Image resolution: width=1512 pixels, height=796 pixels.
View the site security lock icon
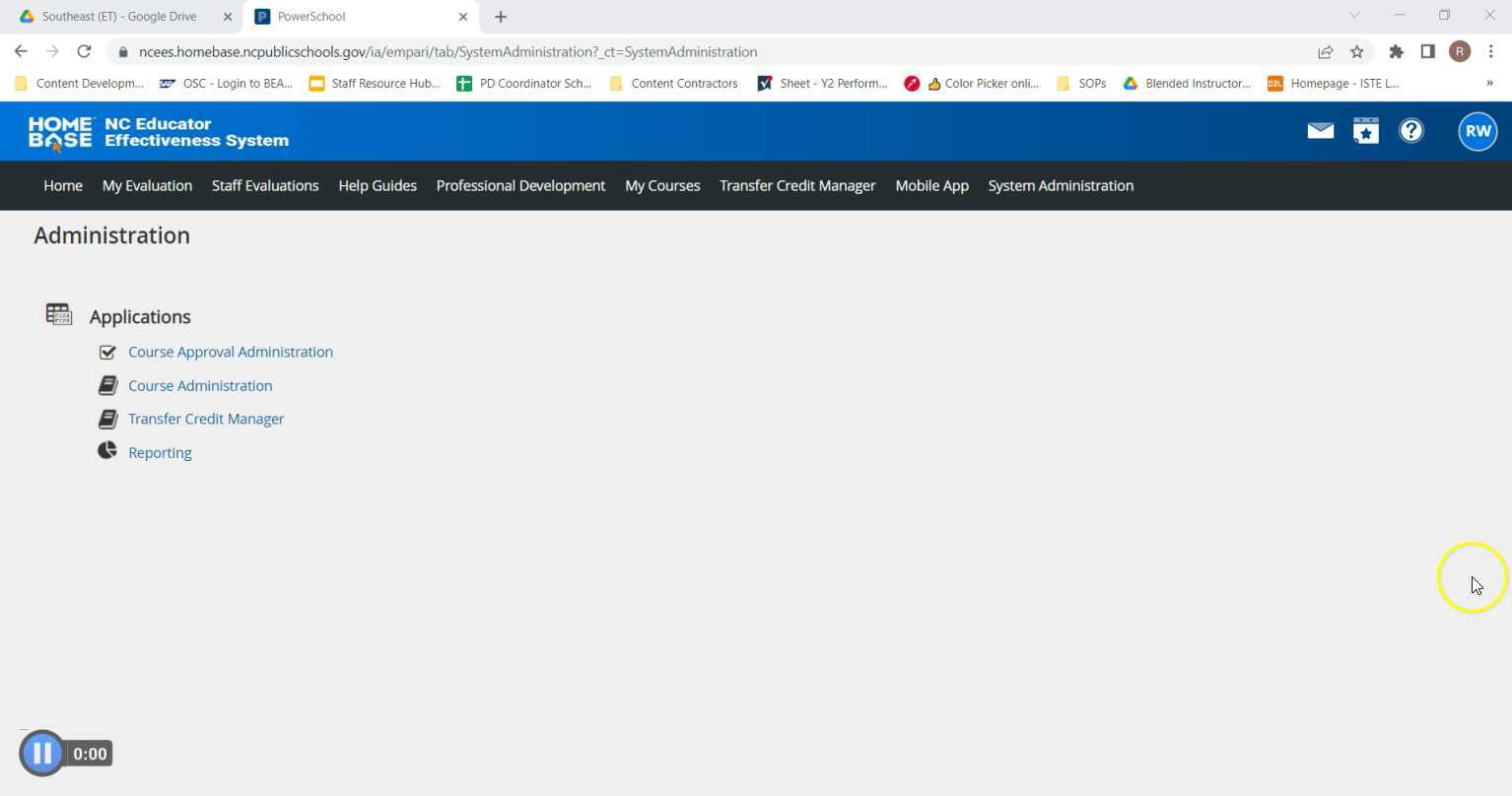tap(123, 52)
